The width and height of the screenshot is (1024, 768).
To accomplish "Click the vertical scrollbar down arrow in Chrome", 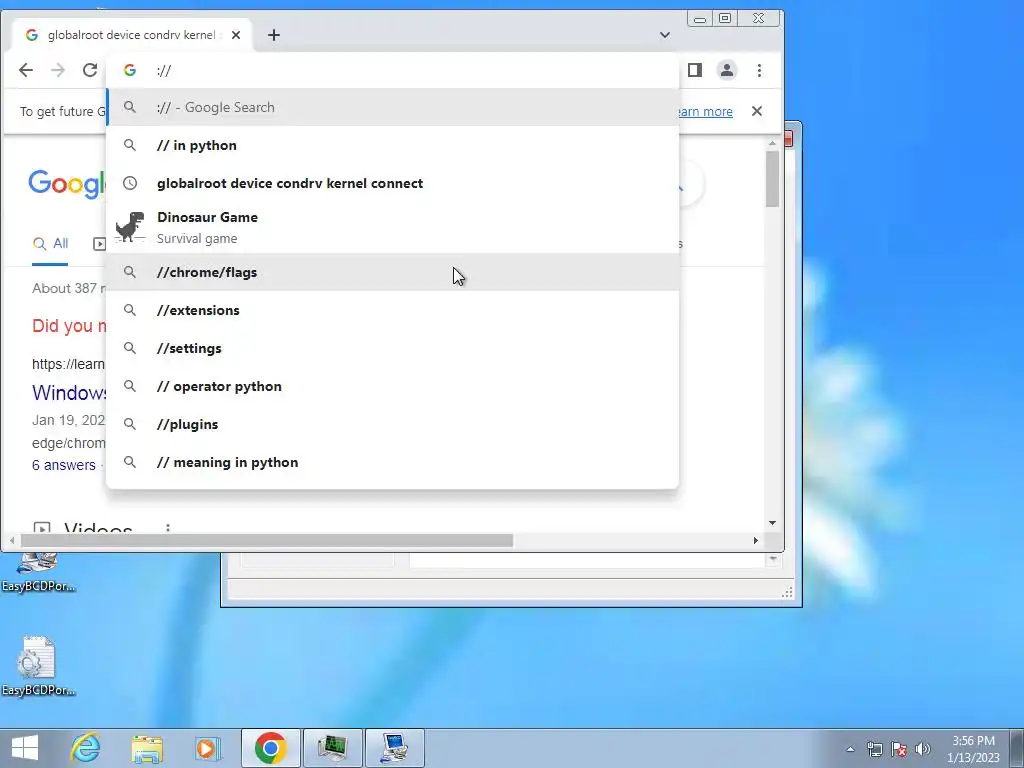I will (x=773, y=523).
